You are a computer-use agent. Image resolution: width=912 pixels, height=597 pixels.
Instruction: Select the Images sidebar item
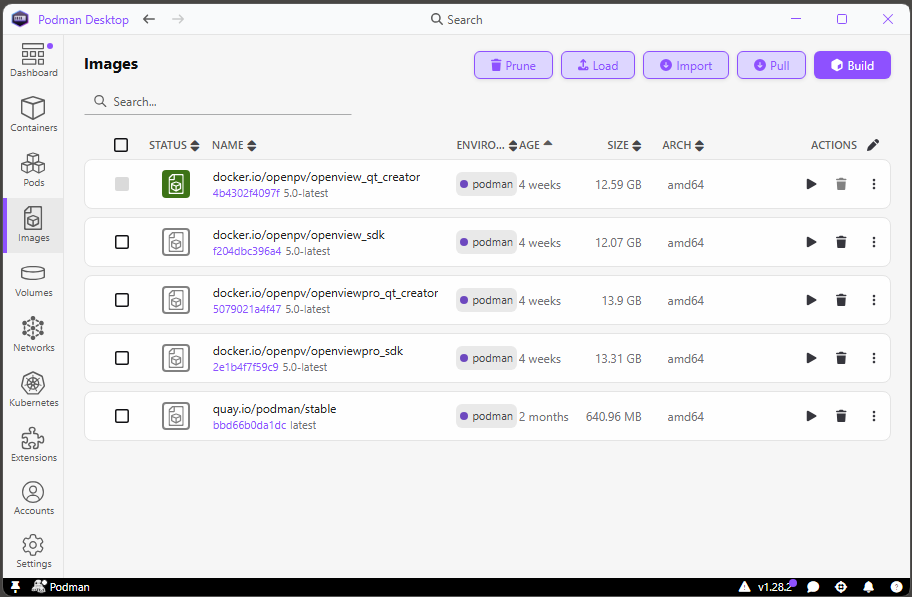pos(33,225)
